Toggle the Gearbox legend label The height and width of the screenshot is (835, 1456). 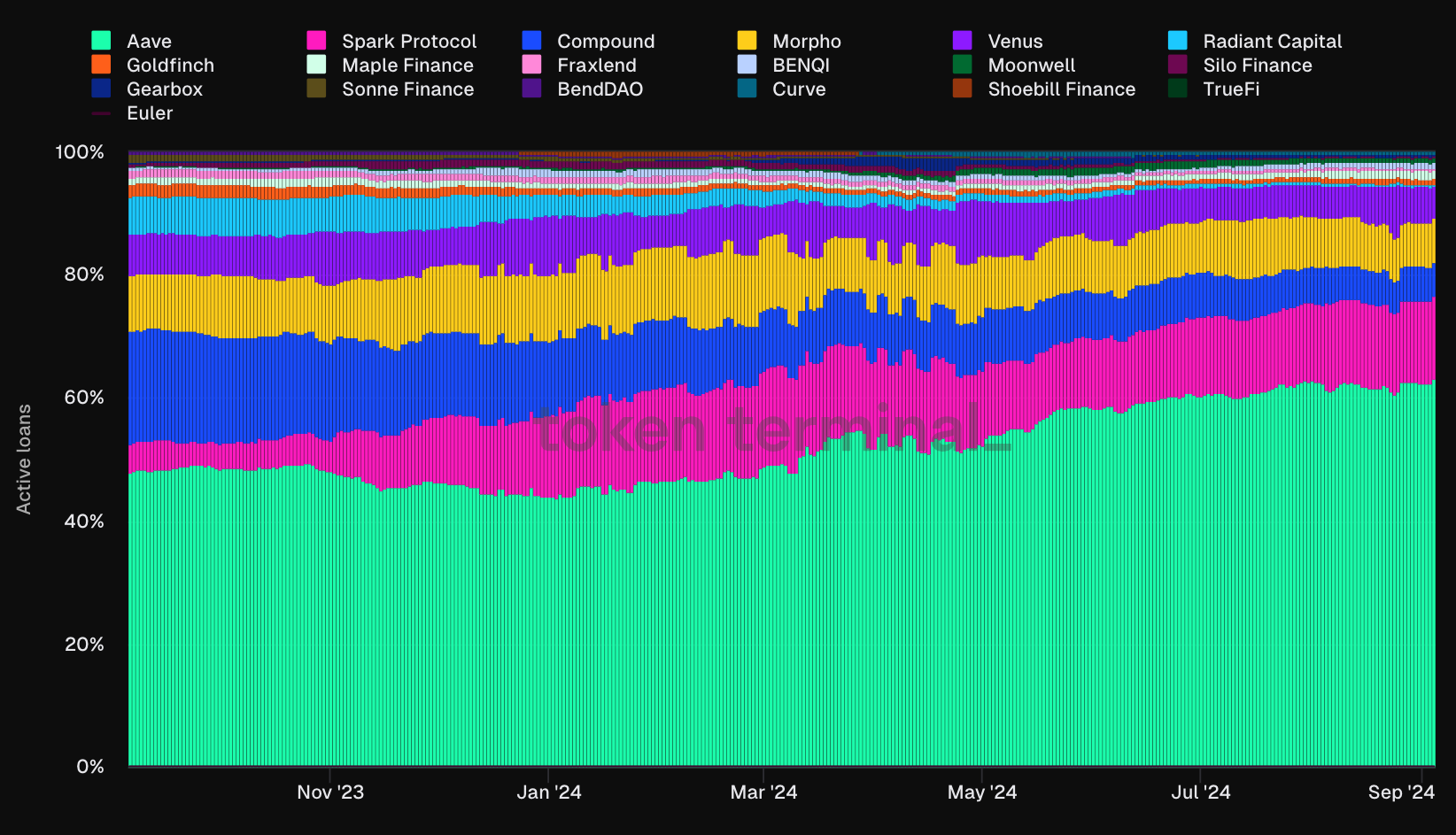tap(165, 89)
